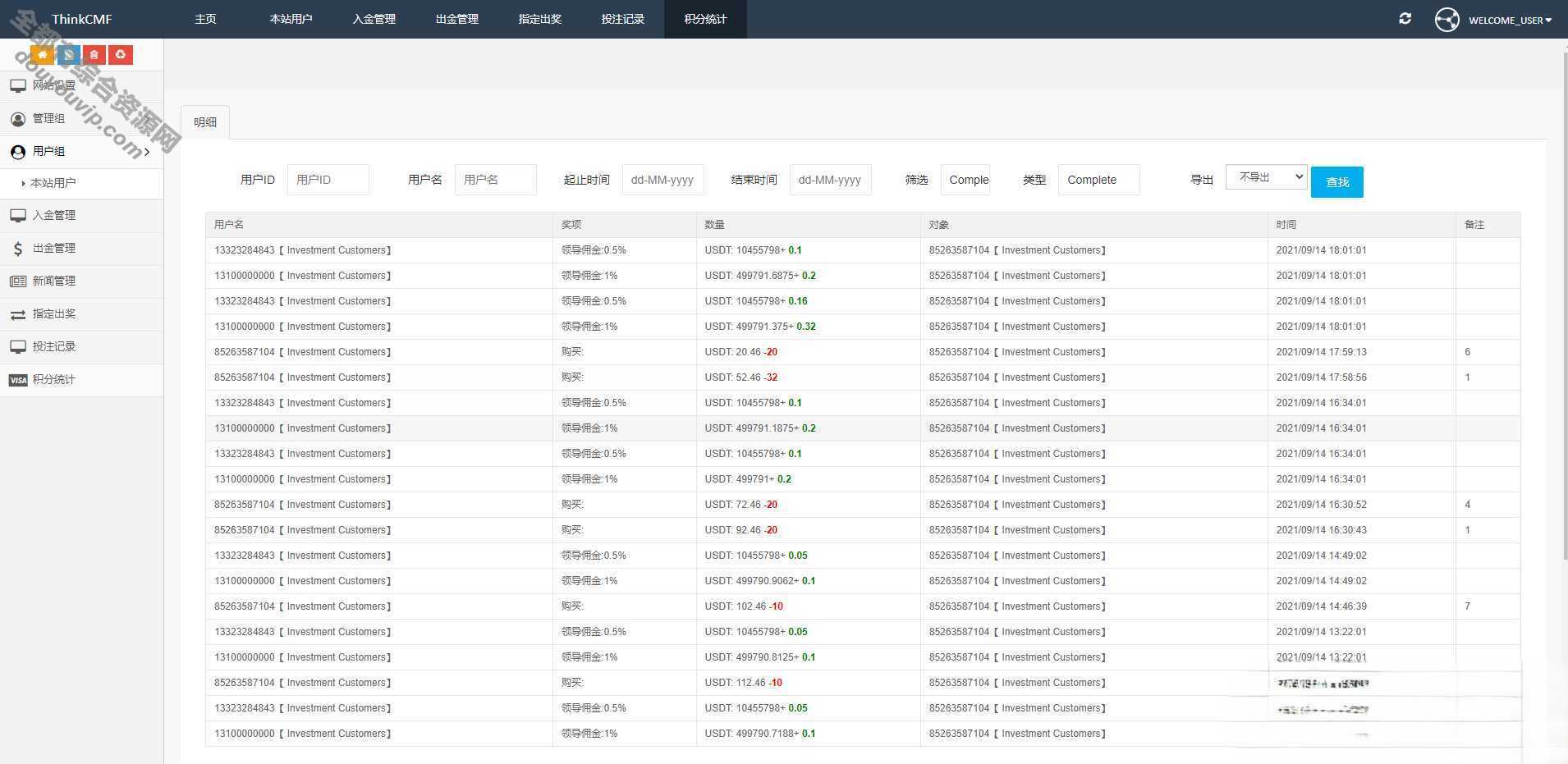This screenshot has width=1568, height=764.
Task: Select the 明细 tab
Action: (205, 122)
